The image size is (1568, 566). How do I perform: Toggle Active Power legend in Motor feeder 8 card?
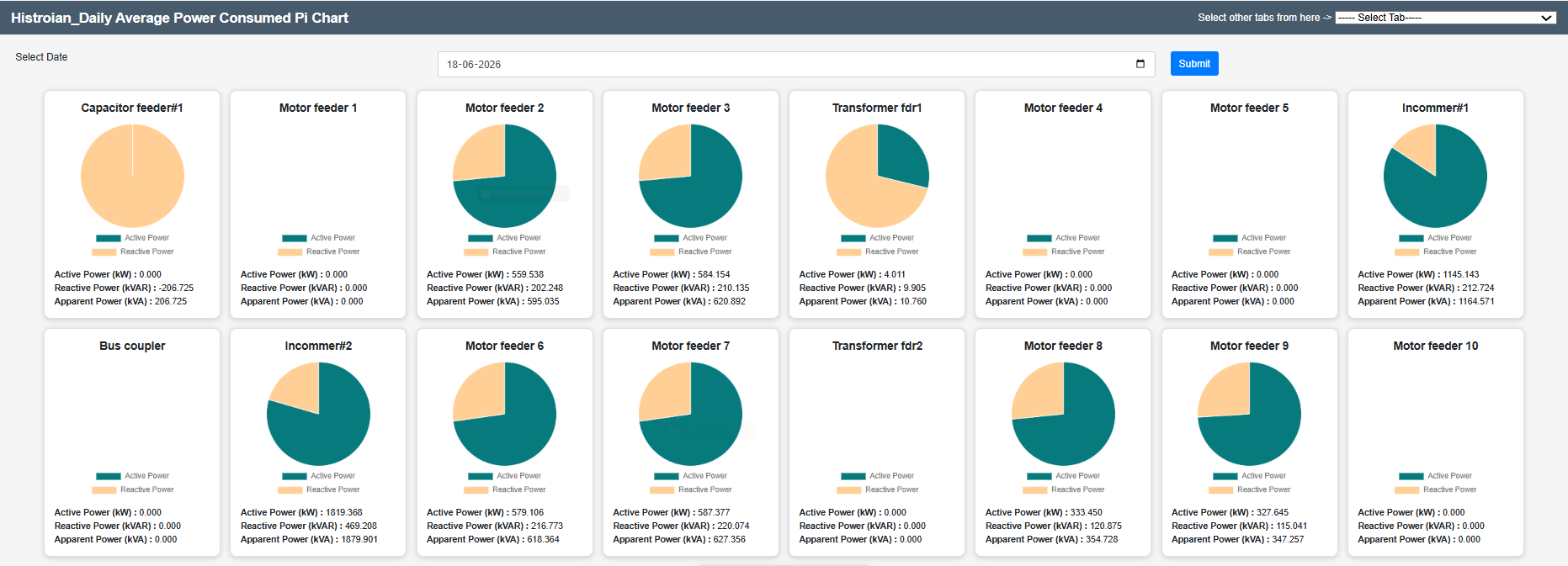pyautogui.click(x=1063, y=476)
